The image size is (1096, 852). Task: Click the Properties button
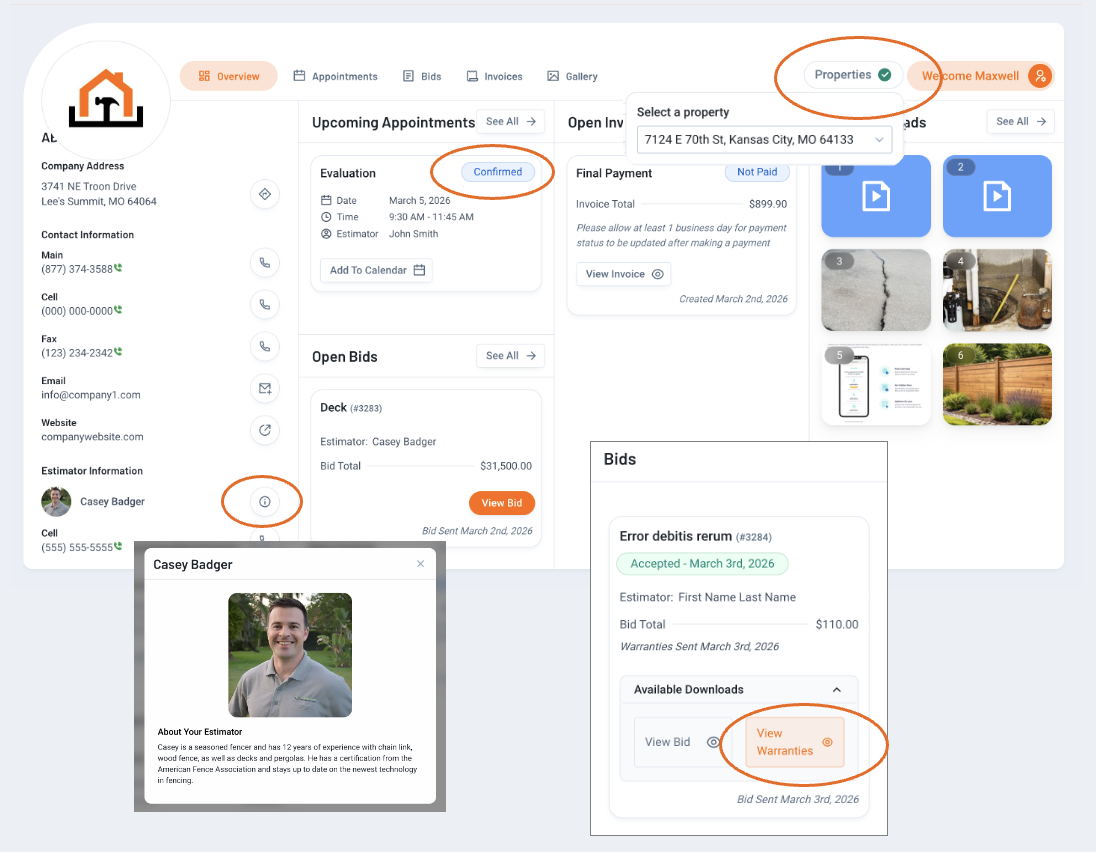click(853, 75)
